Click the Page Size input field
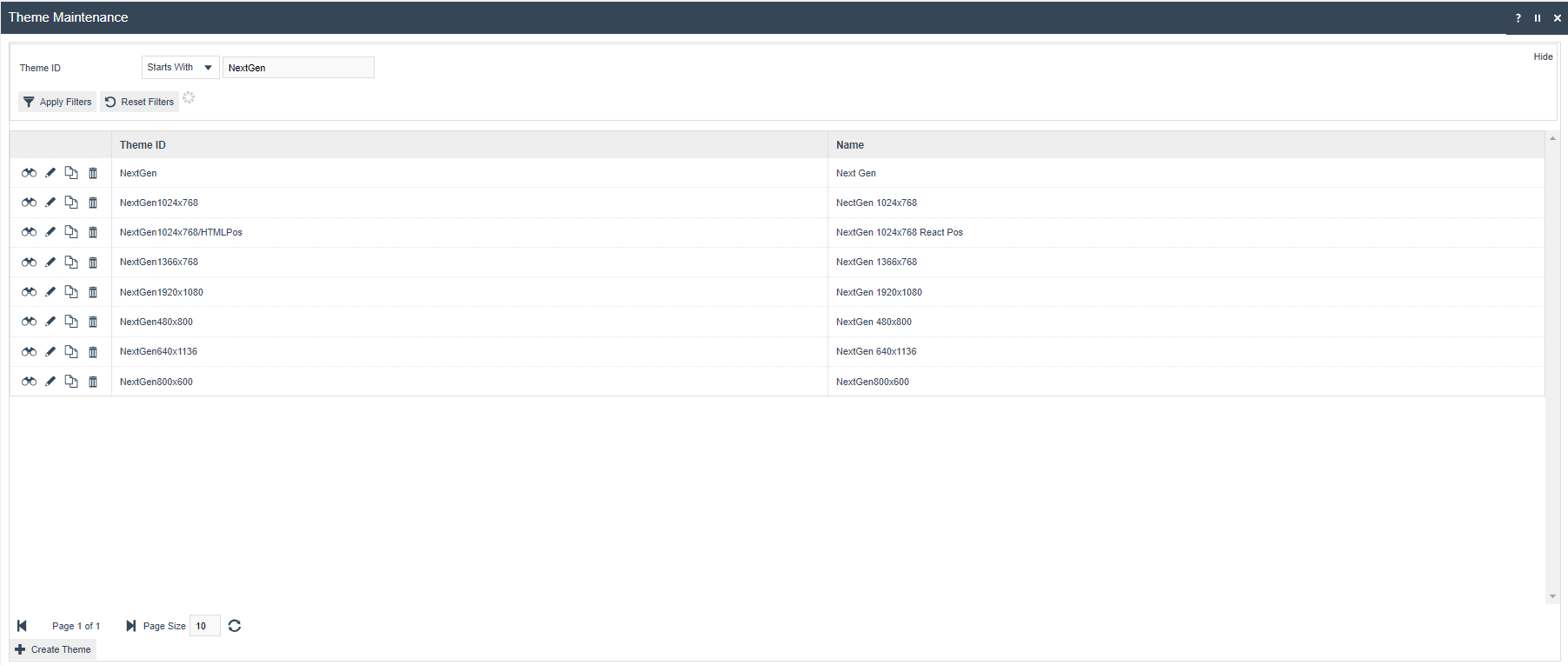Viewport: 1568px width, 665px height. (204, 626)
